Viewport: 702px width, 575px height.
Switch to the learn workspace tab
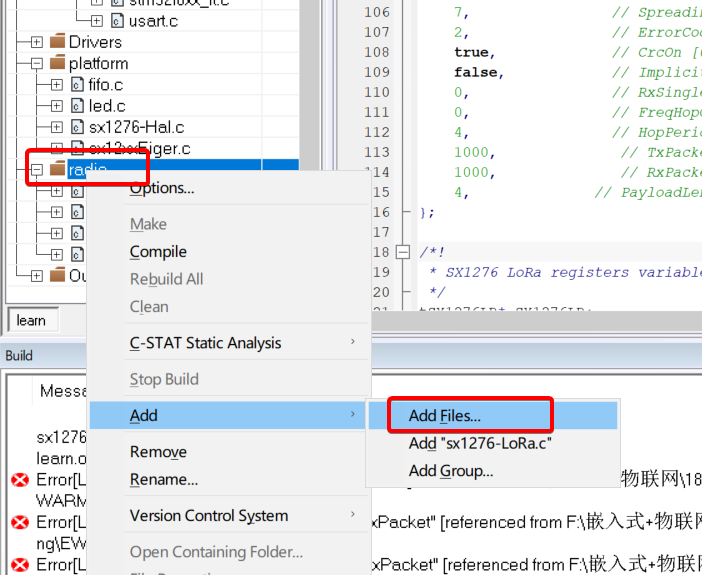click(x=31, y=320)
